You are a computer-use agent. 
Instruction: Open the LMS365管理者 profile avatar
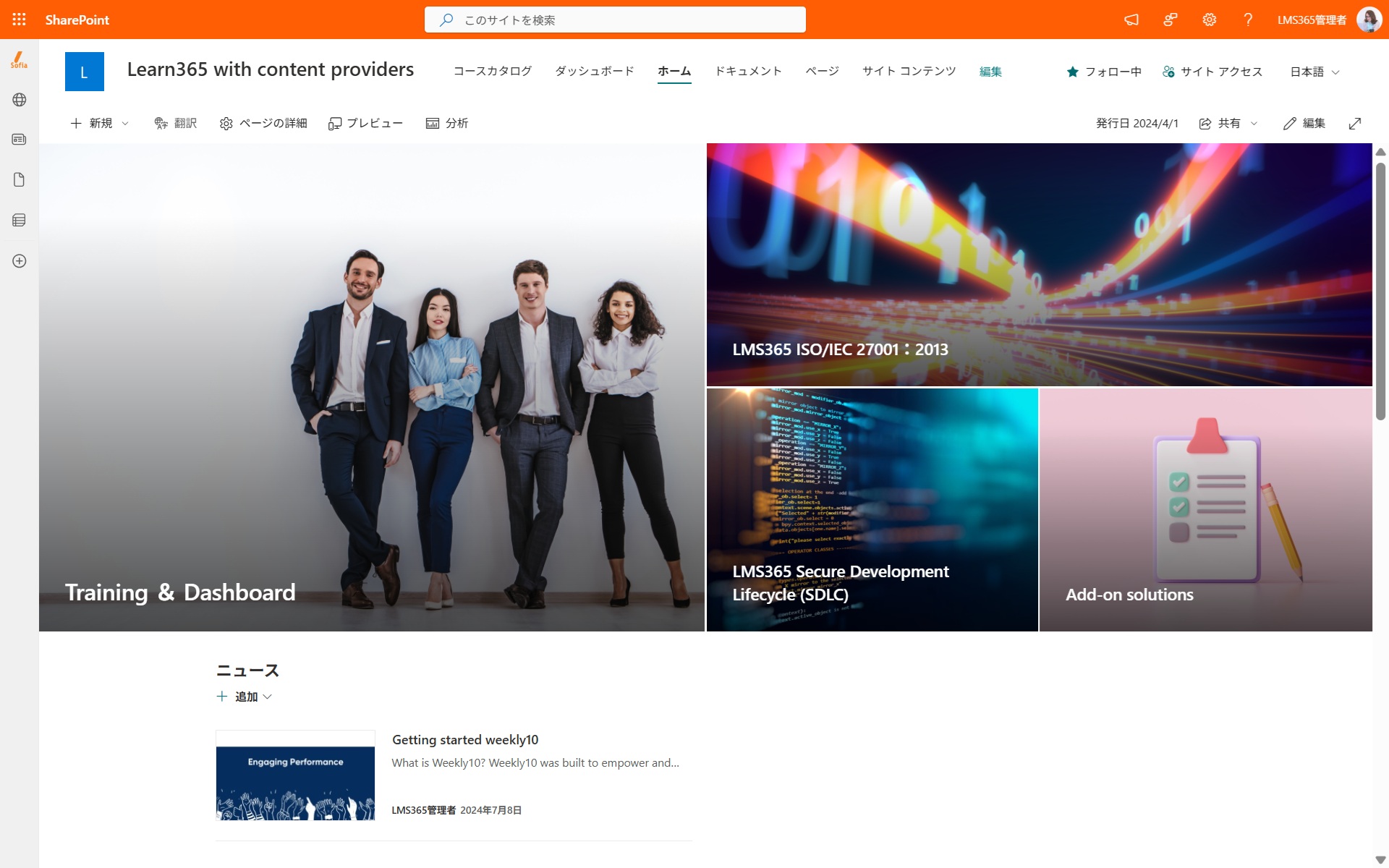pos(1369,20)
